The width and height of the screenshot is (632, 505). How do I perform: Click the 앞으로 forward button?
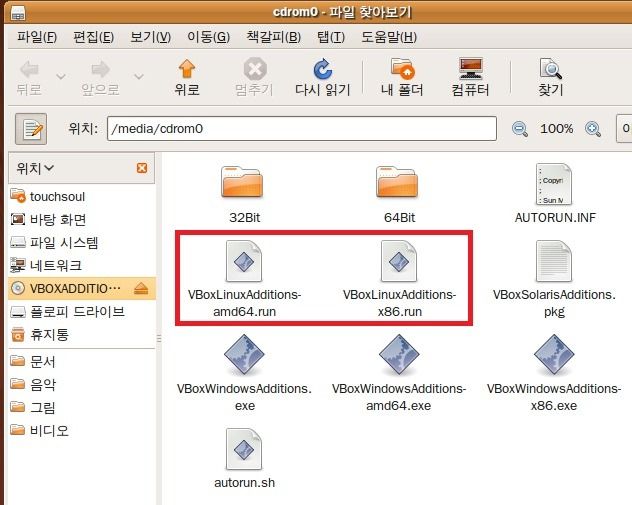tap(100, 78)
